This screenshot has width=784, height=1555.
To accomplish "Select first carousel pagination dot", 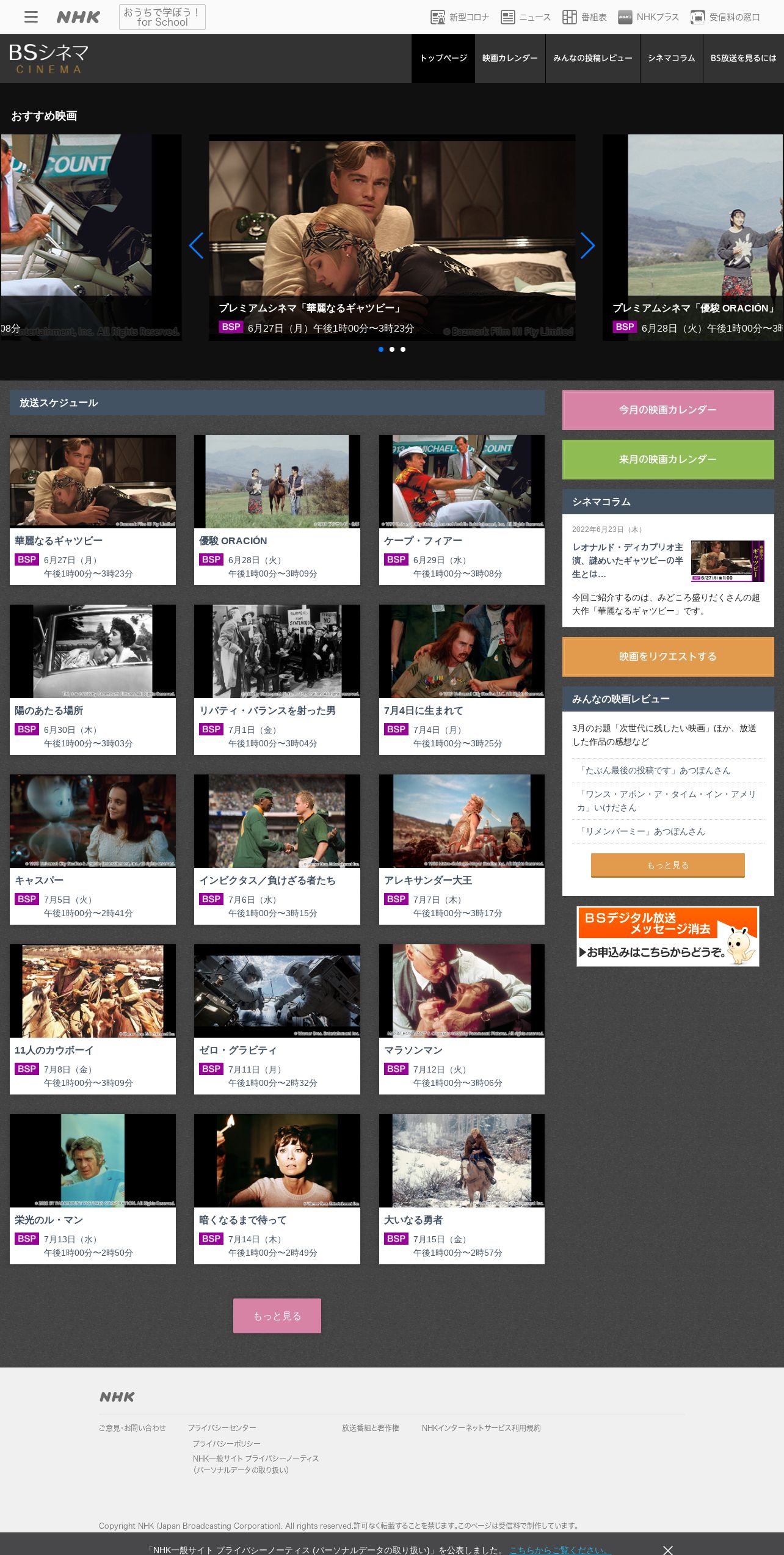I will coord(381,349).
